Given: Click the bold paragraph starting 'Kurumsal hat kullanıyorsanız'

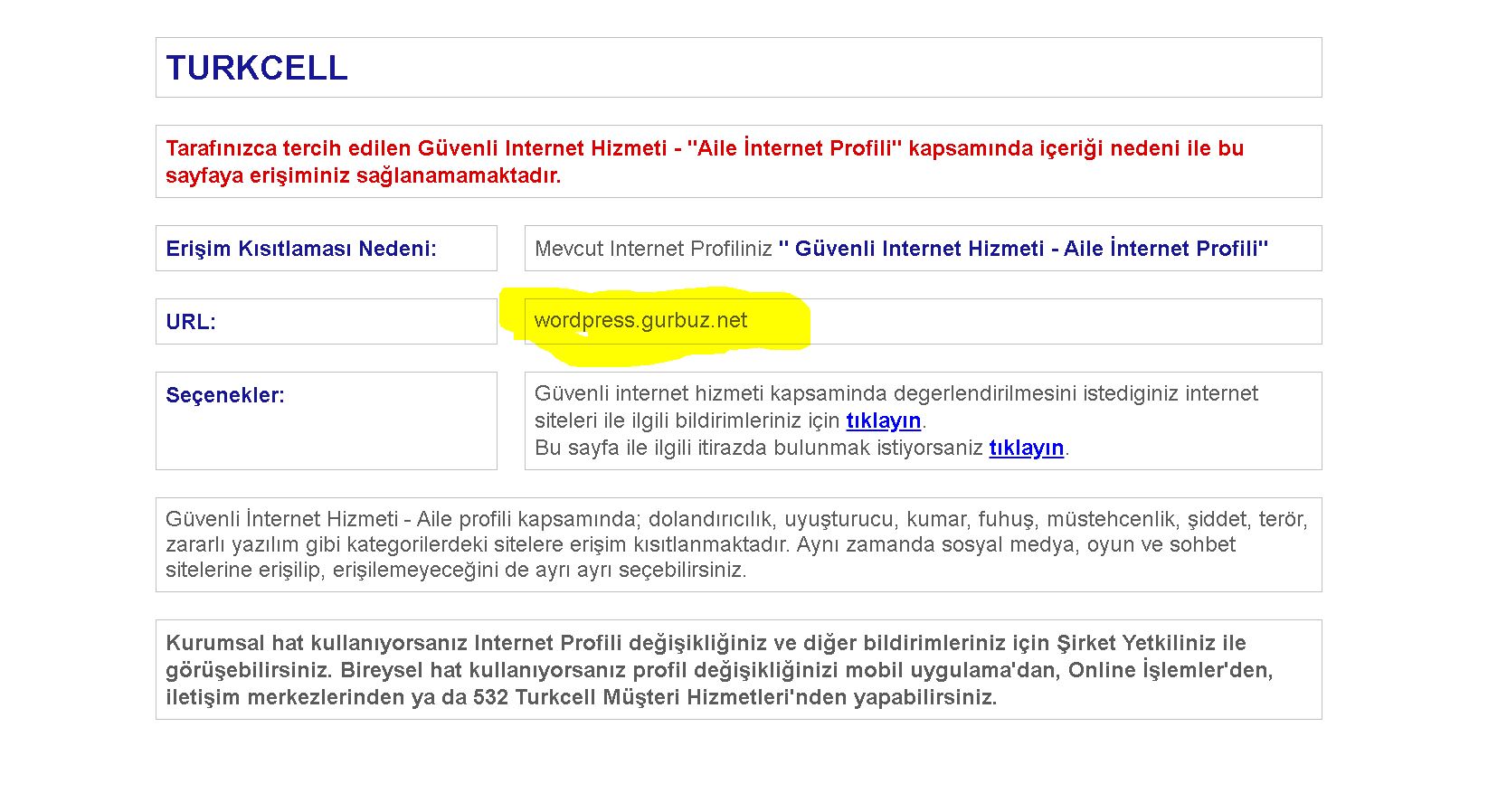Looking at the screenshot, I should coord(719,670).
